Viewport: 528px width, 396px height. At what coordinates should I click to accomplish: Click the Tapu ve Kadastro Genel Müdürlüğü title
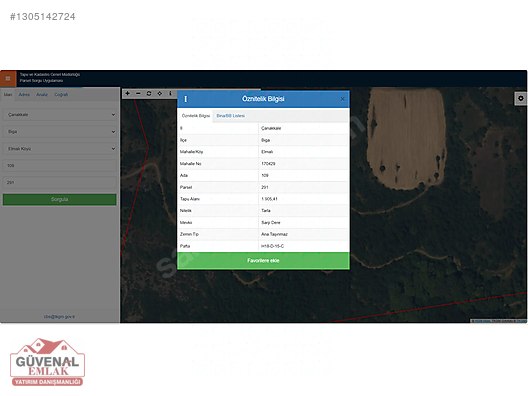click(x=50, y=74)
